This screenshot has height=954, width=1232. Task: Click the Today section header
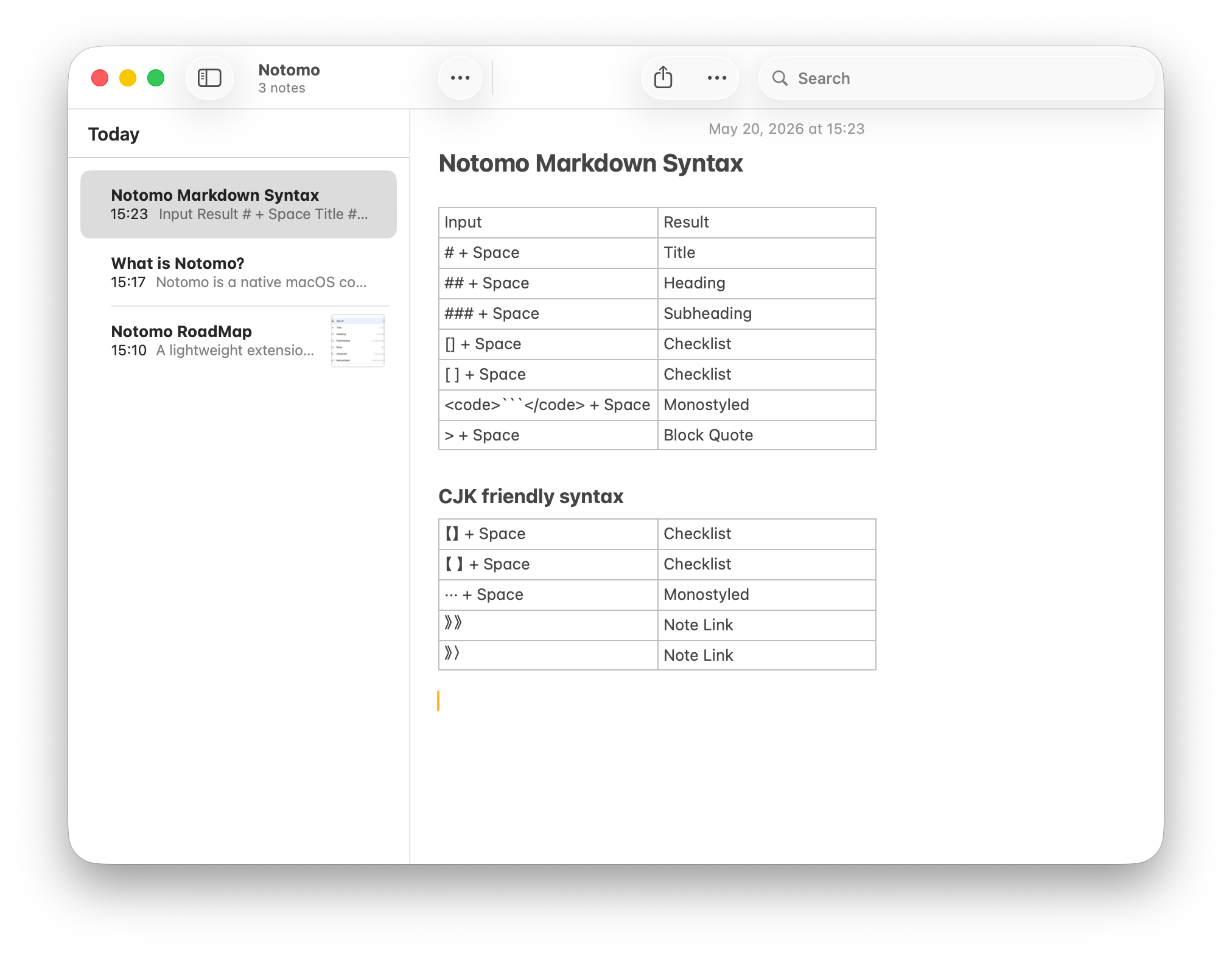(x=114, y=134)
